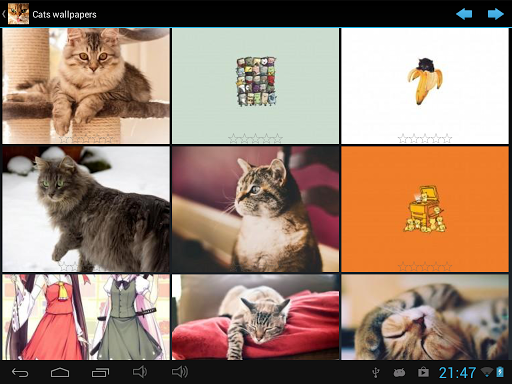Go to previous page with left arrow

point(464,14)
